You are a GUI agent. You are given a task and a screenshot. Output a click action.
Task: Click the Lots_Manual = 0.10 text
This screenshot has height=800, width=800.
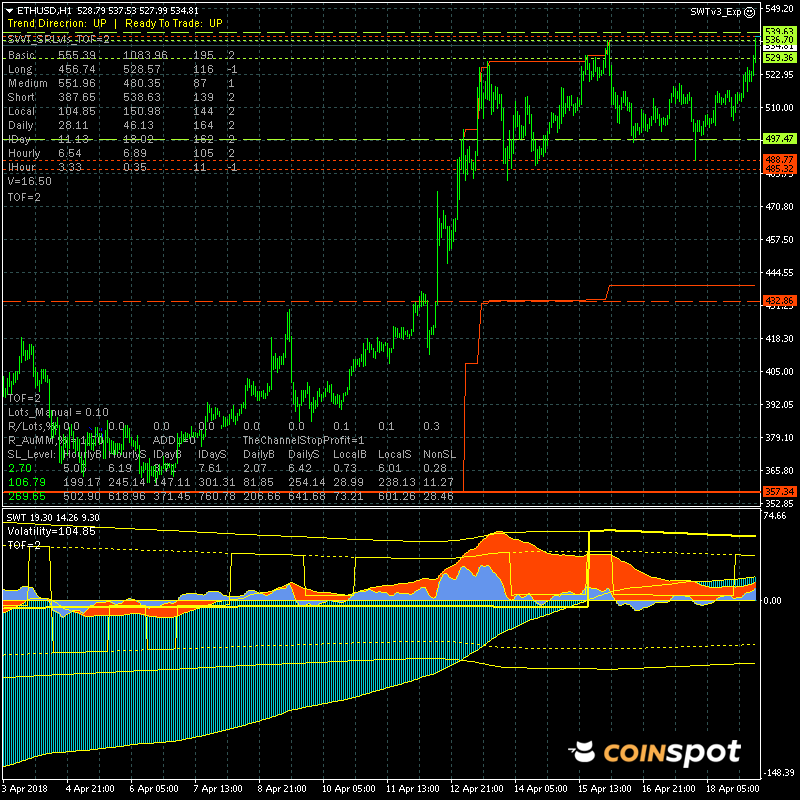(57, 411)
